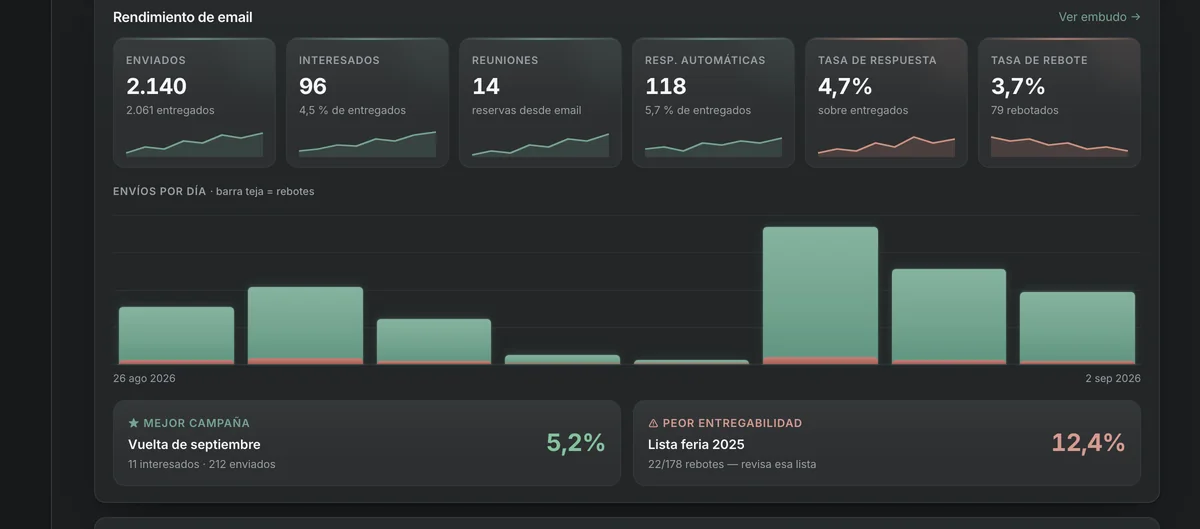Screen dimensions: 1200x529
Task: Click the 12,4% bounce rate value
Action: point(1088,443)
